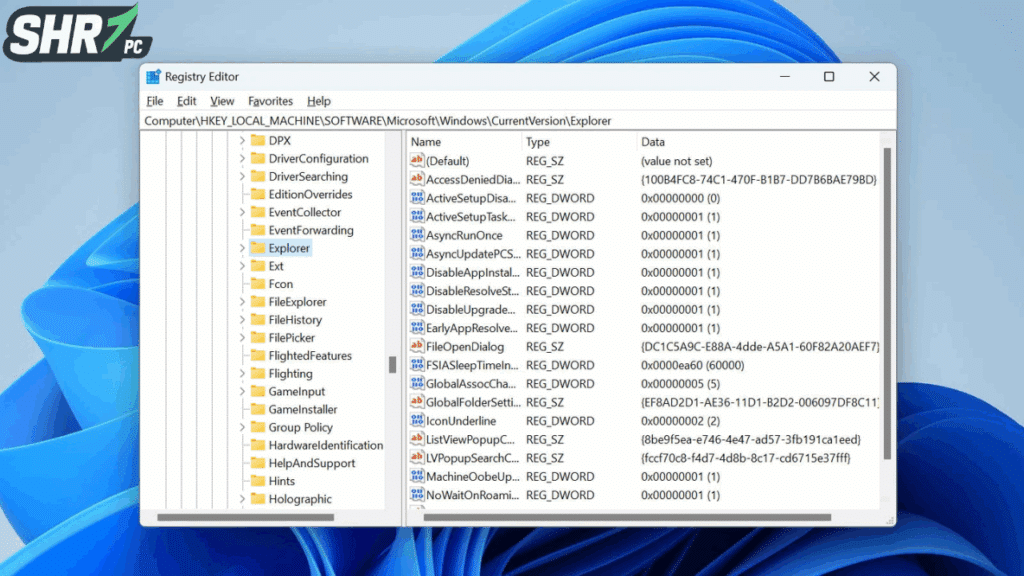Click the NoWaitOnRoami... DWORD icon
The width and height of the screenshot is (1024, 576).
[417, 495]
